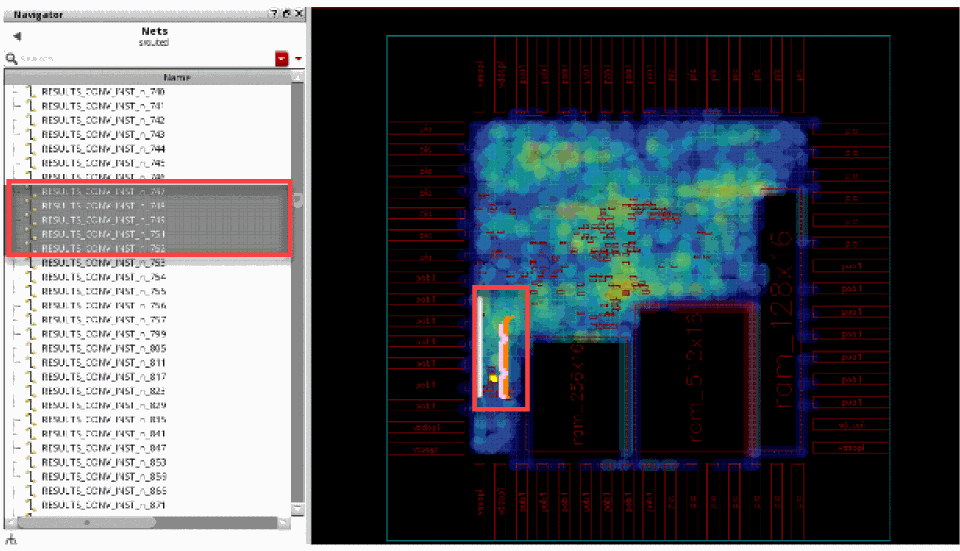Click the net icon of RESULTS_CONV_INST_n_744
The width and height of the screenshot is (960, 551).
pos(31,149)
